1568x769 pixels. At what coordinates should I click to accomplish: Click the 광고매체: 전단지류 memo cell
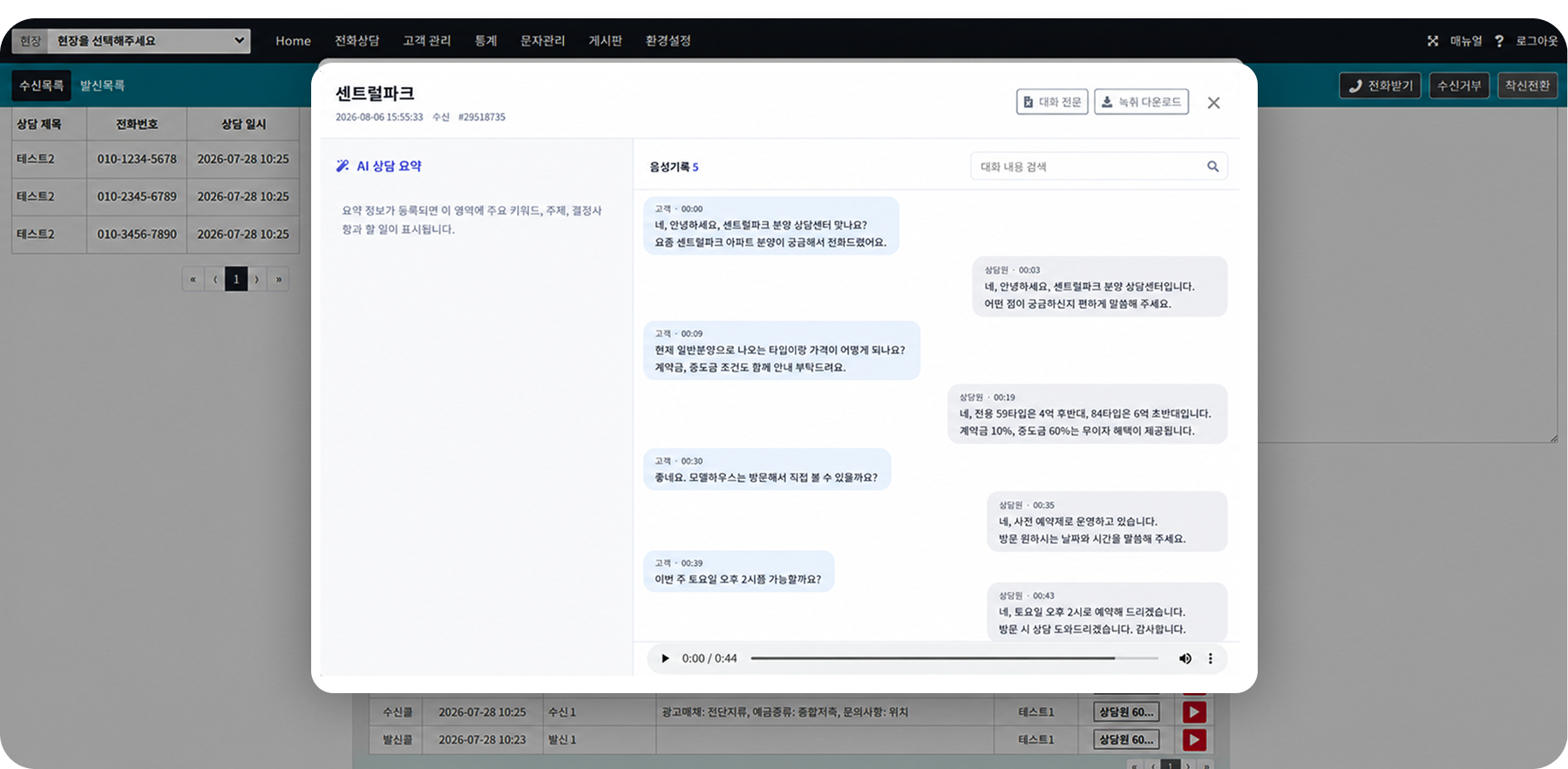(x=825, y=712)
